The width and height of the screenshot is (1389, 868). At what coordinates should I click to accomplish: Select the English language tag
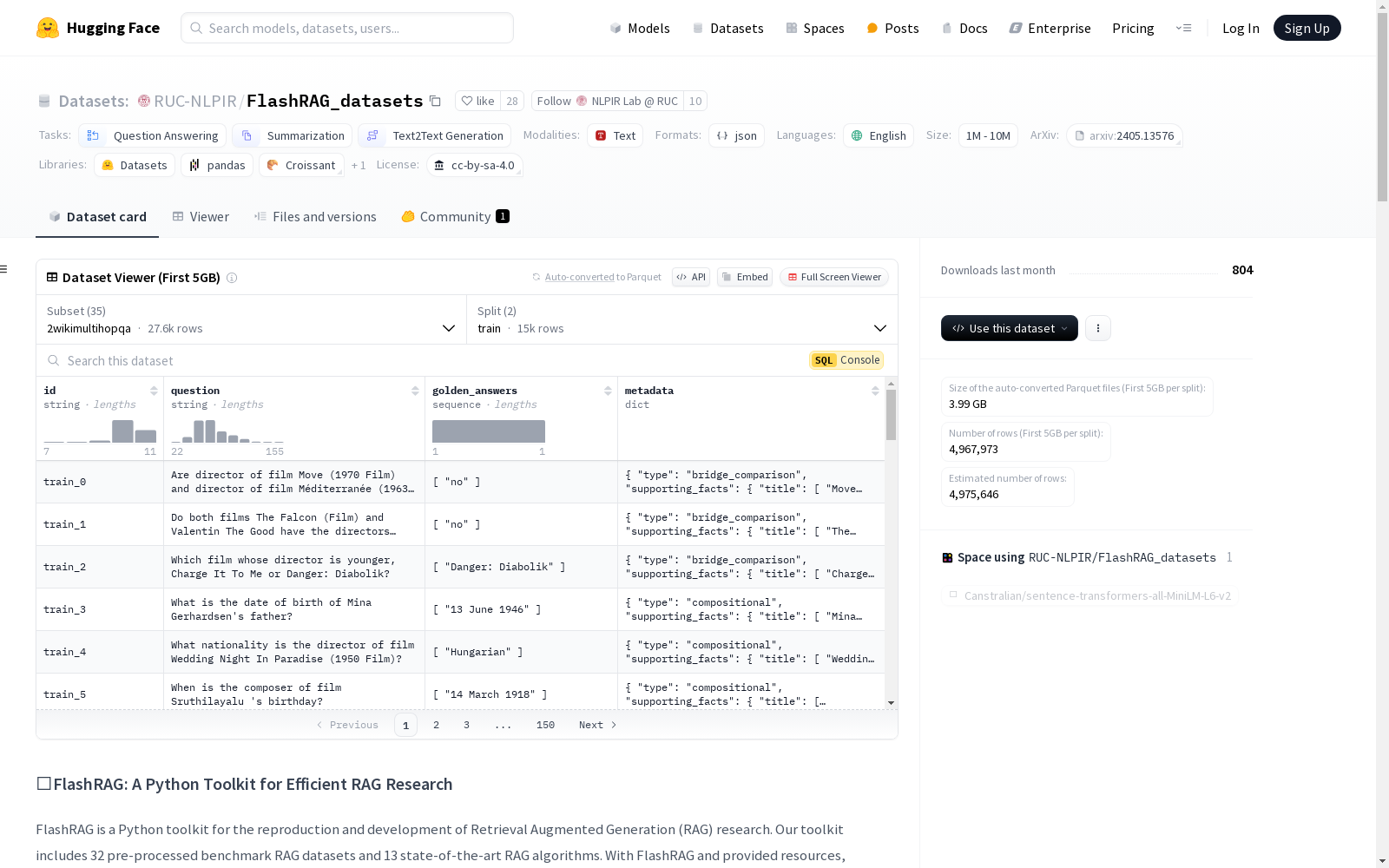(879, 135)
